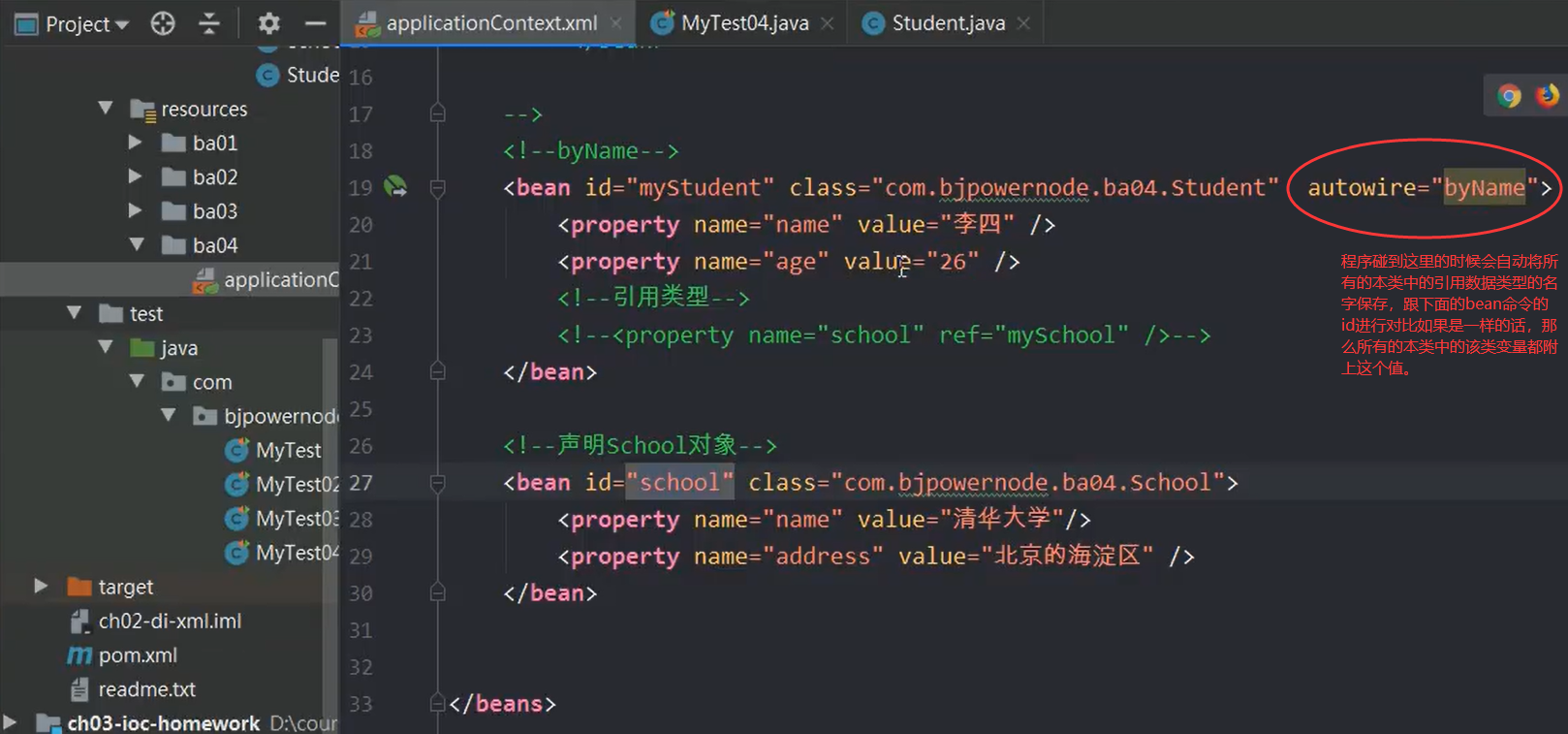Fold the myStudent bean at line 19
Image resolution: width=1568 pixels, height=734 pixels.
(x=438, y=187)
